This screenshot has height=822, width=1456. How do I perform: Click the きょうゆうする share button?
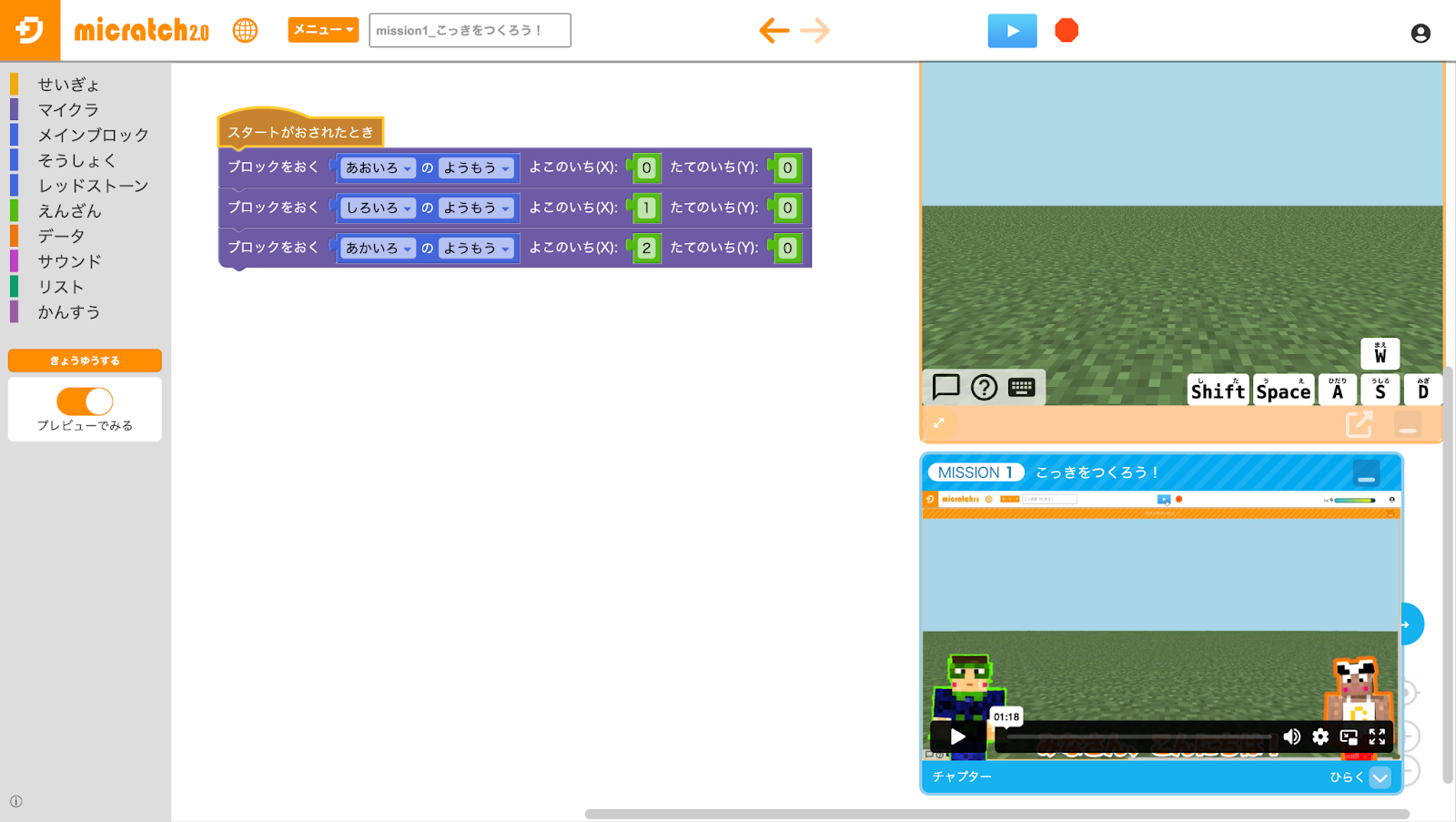pyautogui.click(x=85, y=360)
